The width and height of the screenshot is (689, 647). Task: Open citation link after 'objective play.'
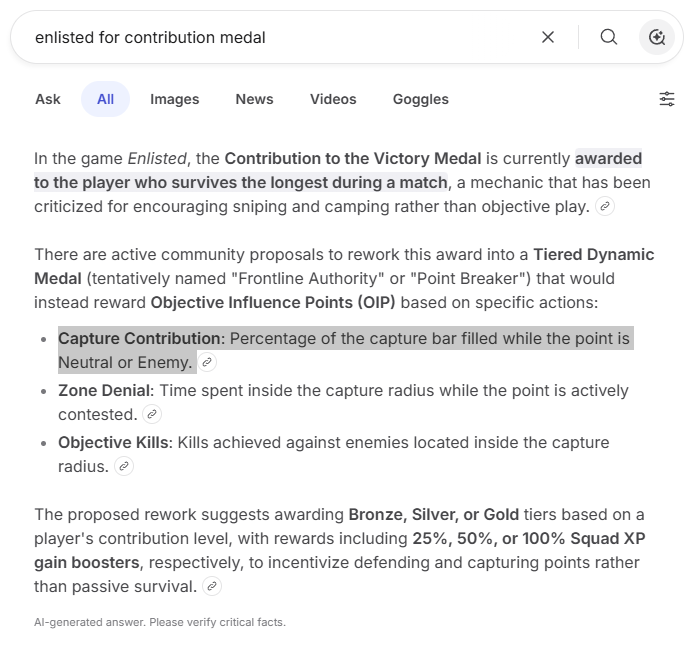point(604,207)
